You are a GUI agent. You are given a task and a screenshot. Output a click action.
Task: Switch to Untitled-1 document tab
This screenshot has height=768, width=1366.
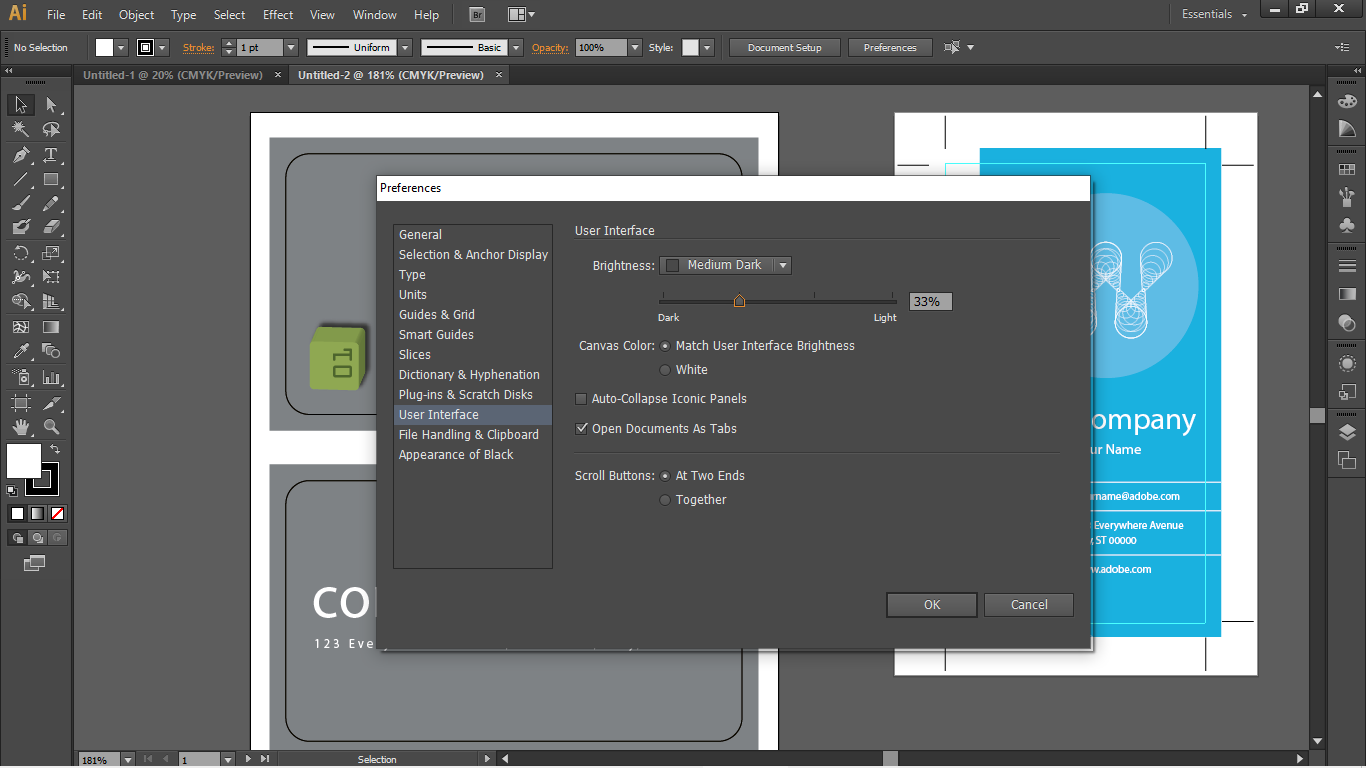172,75
